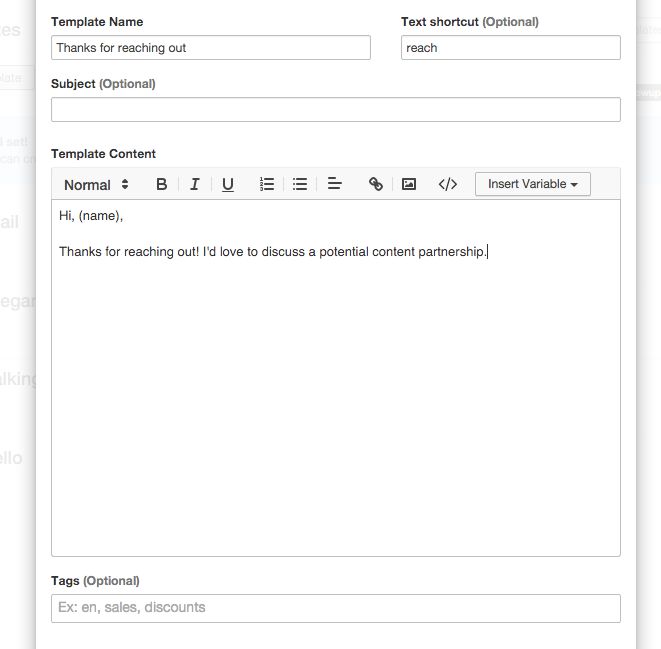Insert an image into the template
Viewport: 661px width, 649px height.
coord(408,184)
